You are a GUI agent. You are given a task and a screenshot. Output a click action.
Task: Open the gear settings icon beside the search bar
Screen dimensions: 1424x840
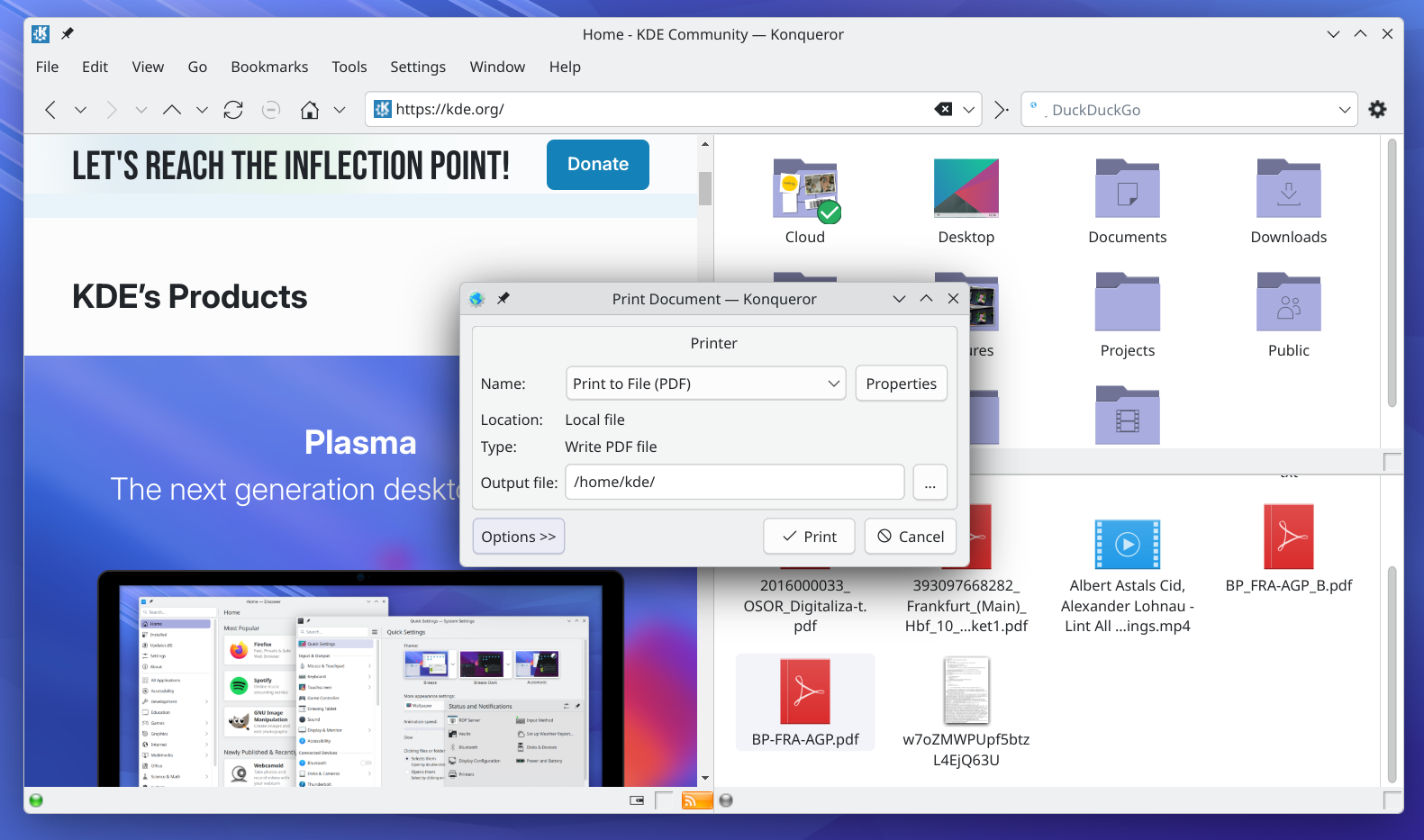point(1377,110)
